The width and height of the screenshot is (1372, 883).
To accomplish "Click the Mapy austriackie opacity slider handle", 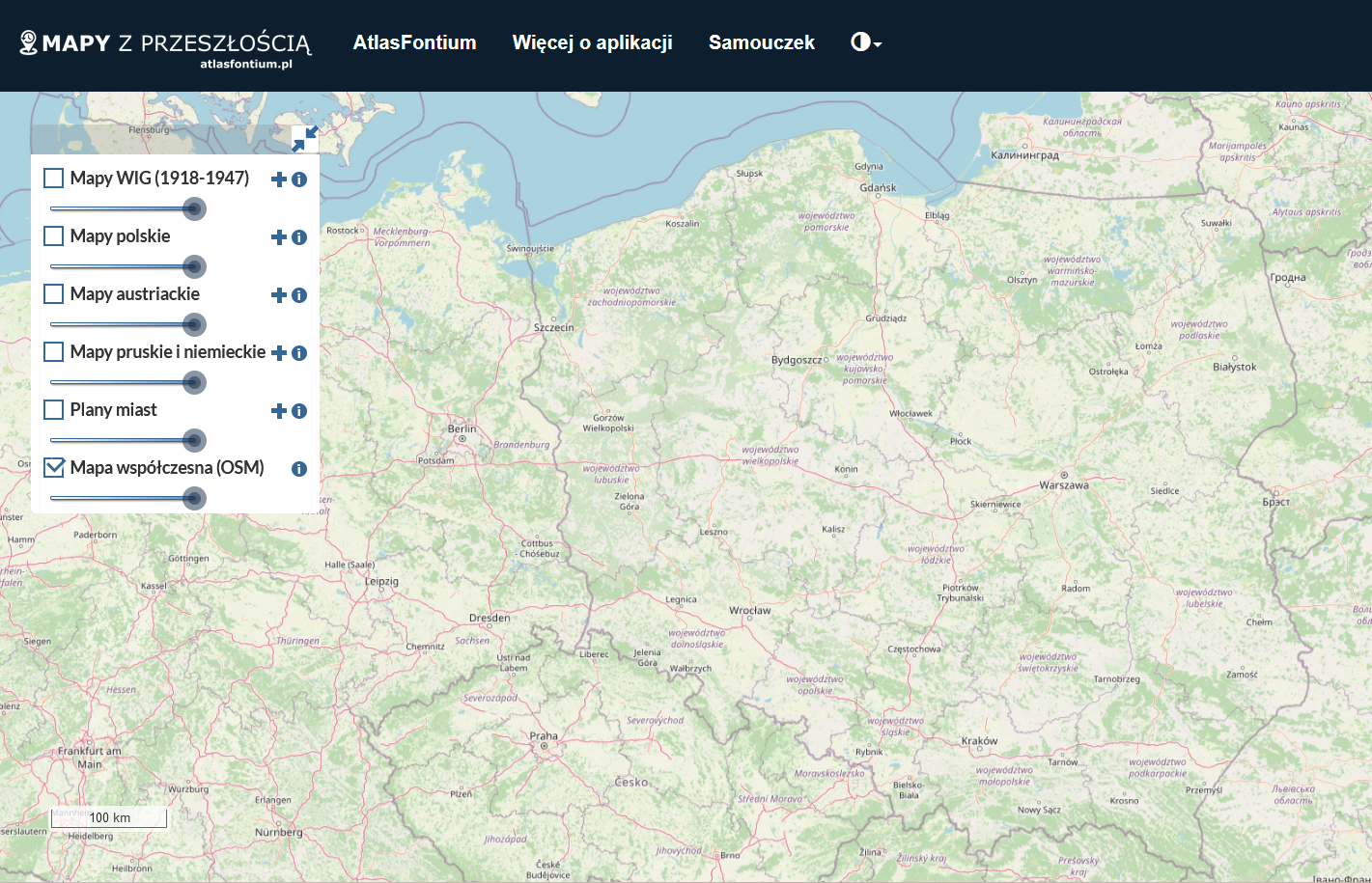I will 194,324.
